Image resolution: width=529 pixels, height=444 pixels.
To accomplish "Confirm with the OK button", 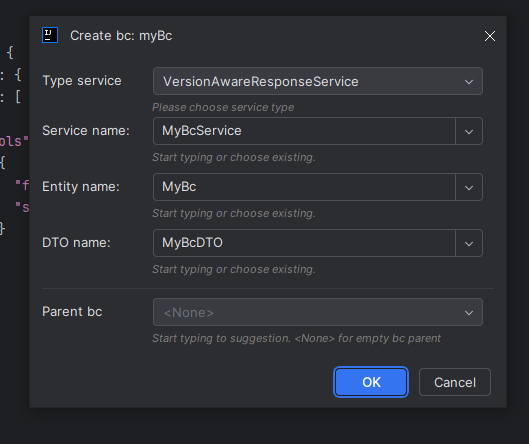I will pyautogui.click(x=371, y=382).
